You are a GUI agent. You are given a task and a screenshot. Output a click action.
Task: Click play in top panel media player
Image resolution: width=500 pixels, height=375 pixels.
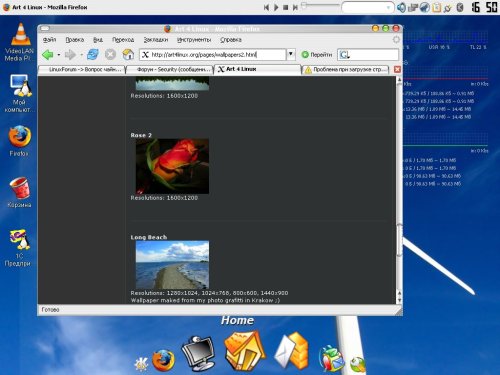276,7
